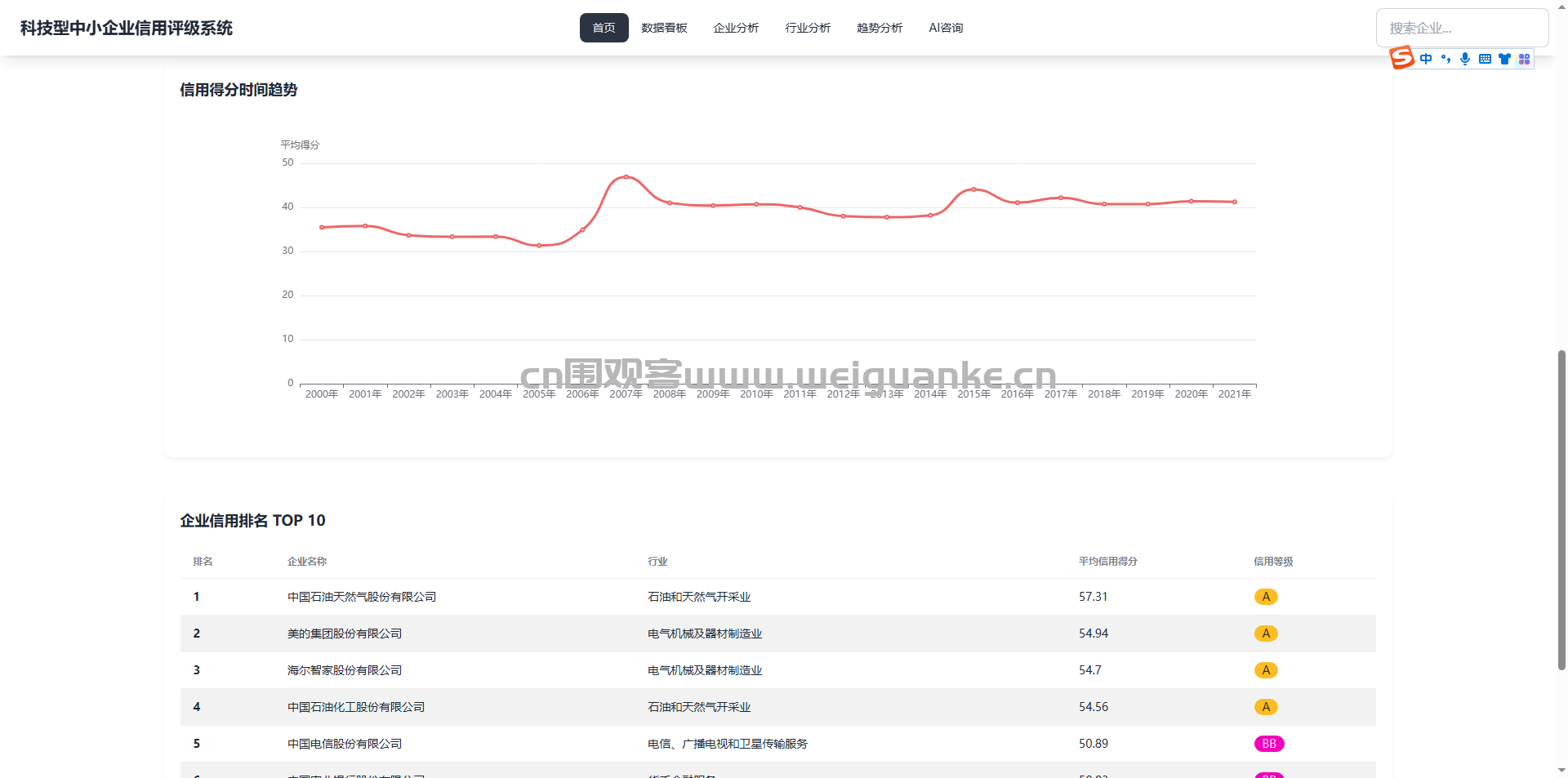The width and height of the screenshot is (1568, 778).
Task: Open the 数据看板 nav item
Action: (x=664, y=28)
